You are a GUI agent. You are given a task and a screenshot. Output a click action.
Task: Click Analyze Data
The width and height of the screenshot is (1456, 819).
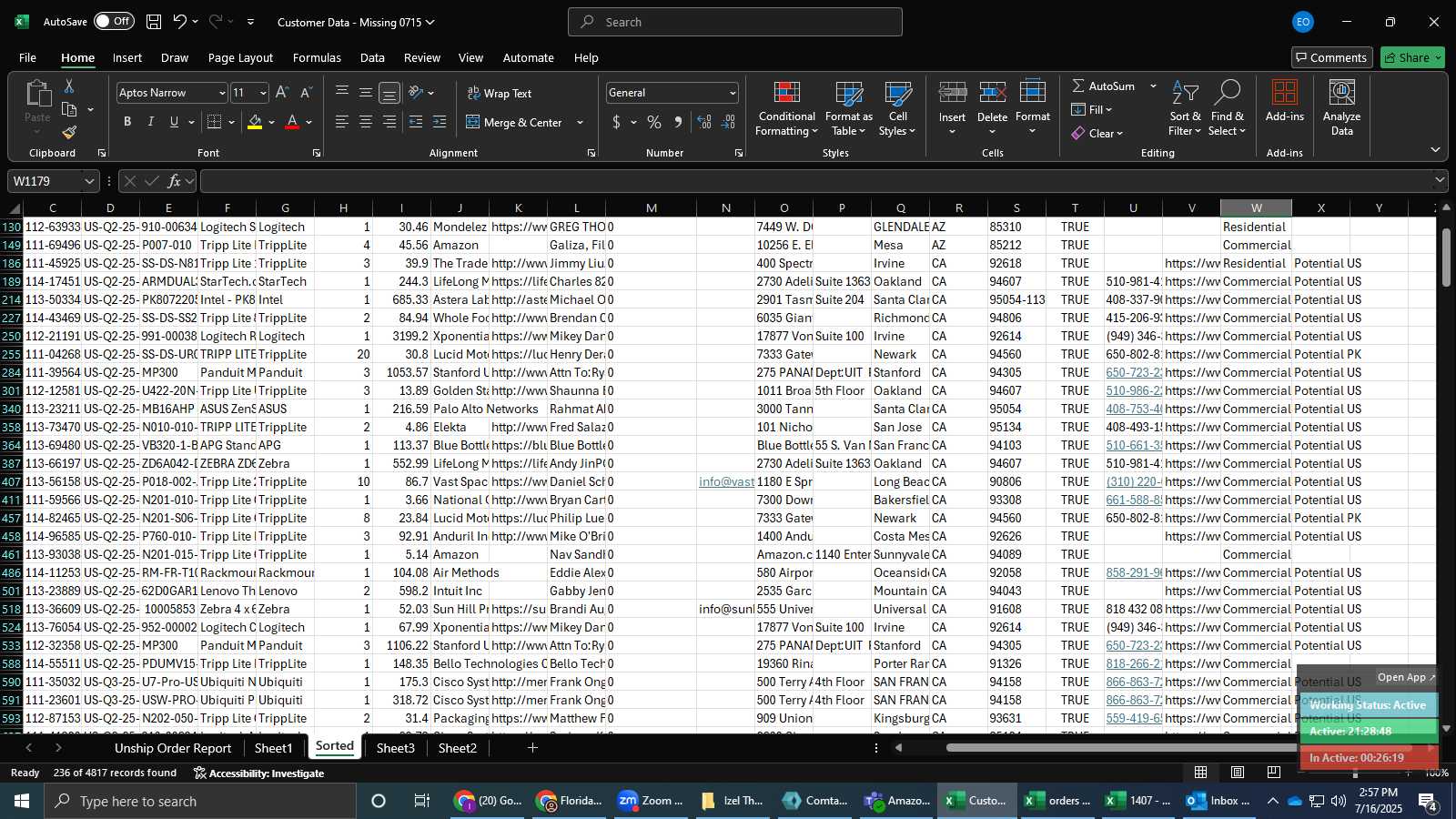pos(1341,109)
